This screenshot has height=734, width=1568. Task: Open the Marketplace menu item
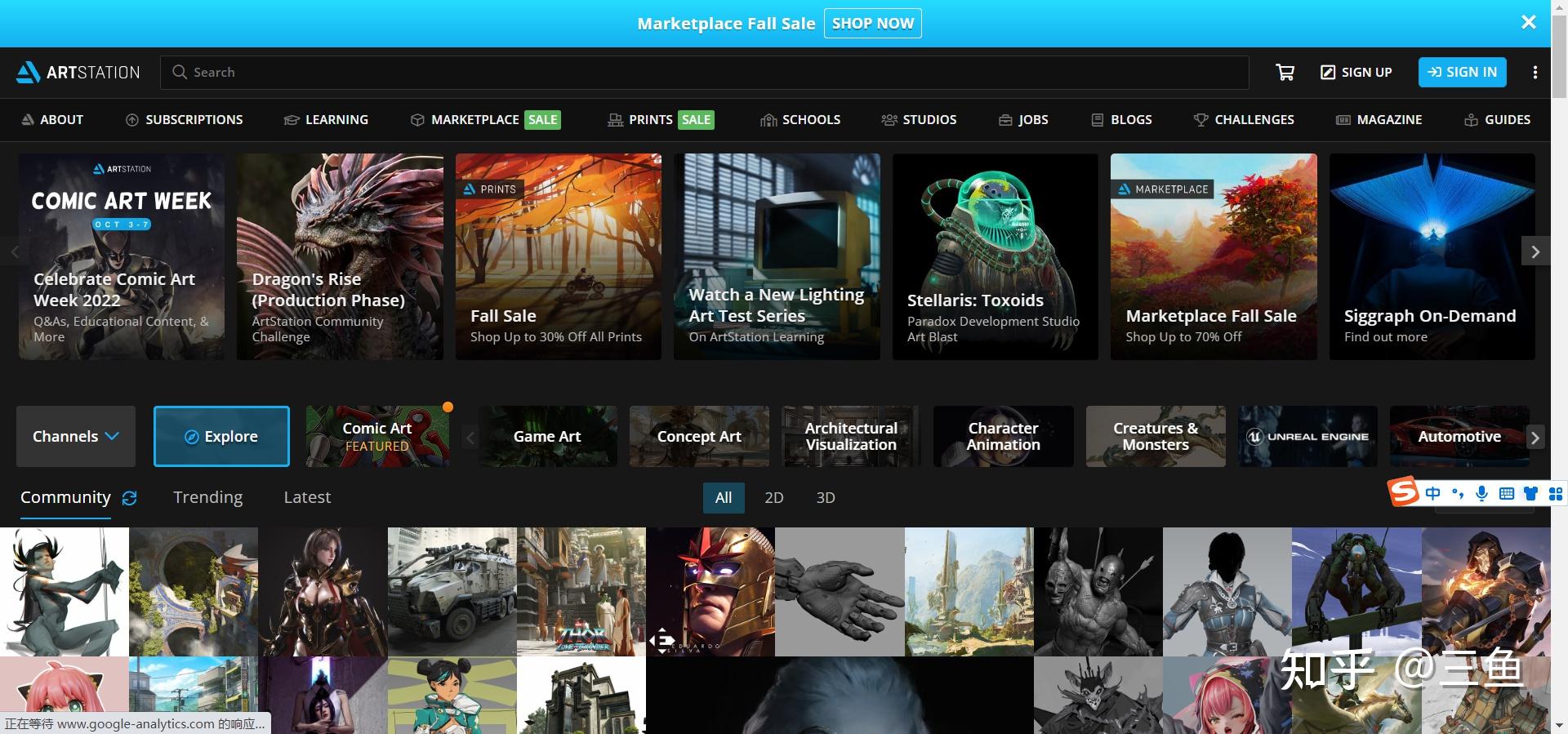click(485, 119)
